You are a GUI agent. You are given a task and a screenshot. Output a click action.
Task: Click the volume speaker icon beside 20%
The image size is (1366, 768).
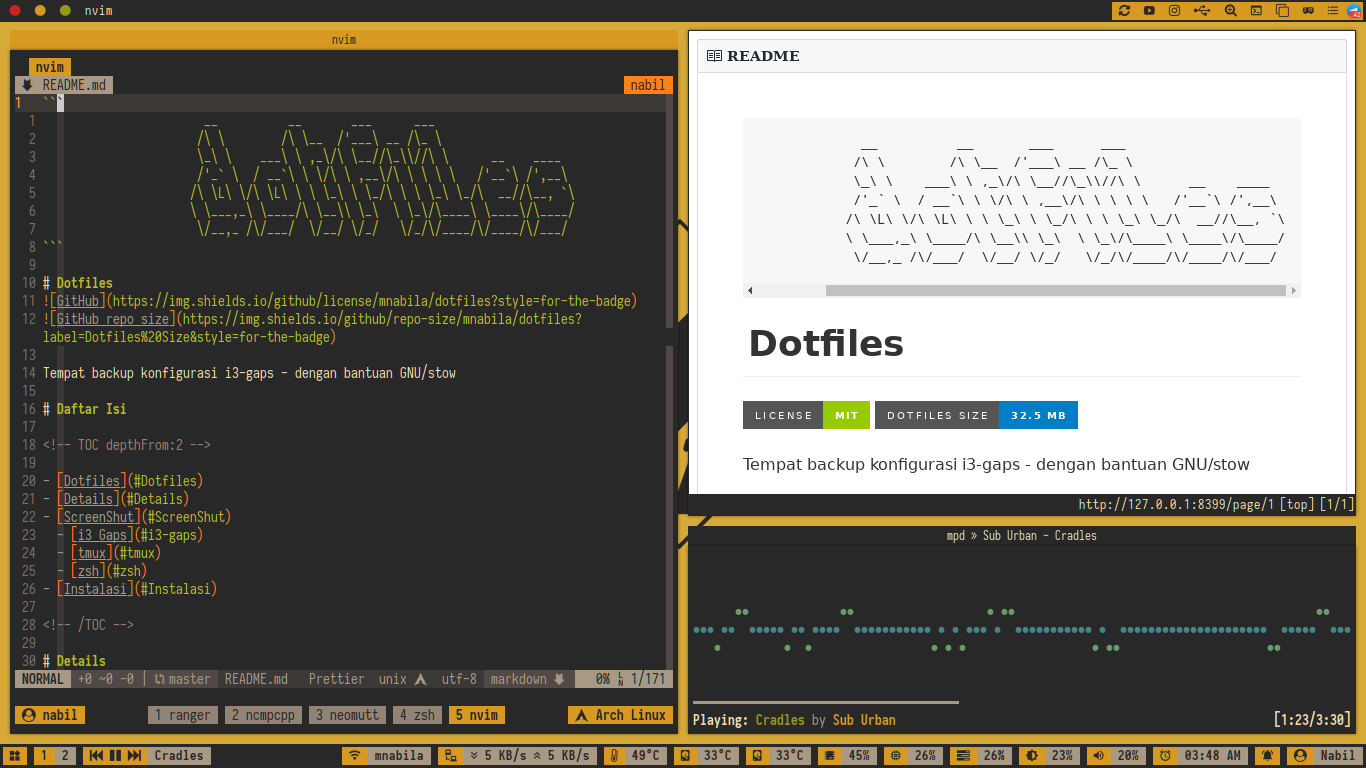tap(1098, 756)
